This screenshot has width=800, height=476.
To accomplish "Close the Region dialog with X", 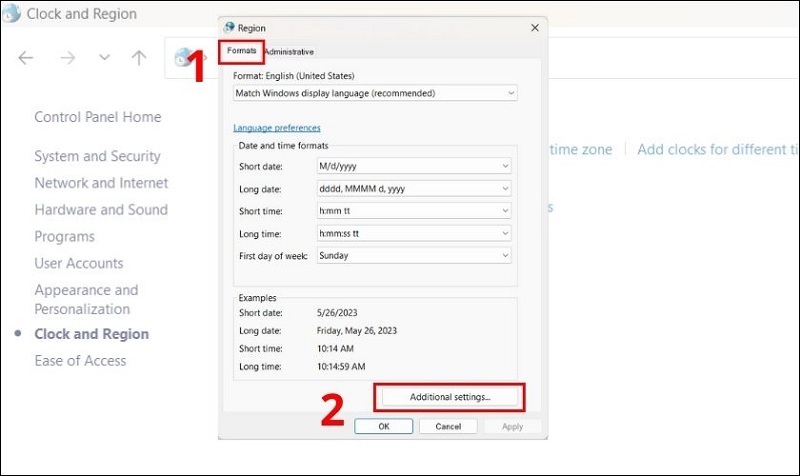I will pyautogui.click(x=534, y=28).
